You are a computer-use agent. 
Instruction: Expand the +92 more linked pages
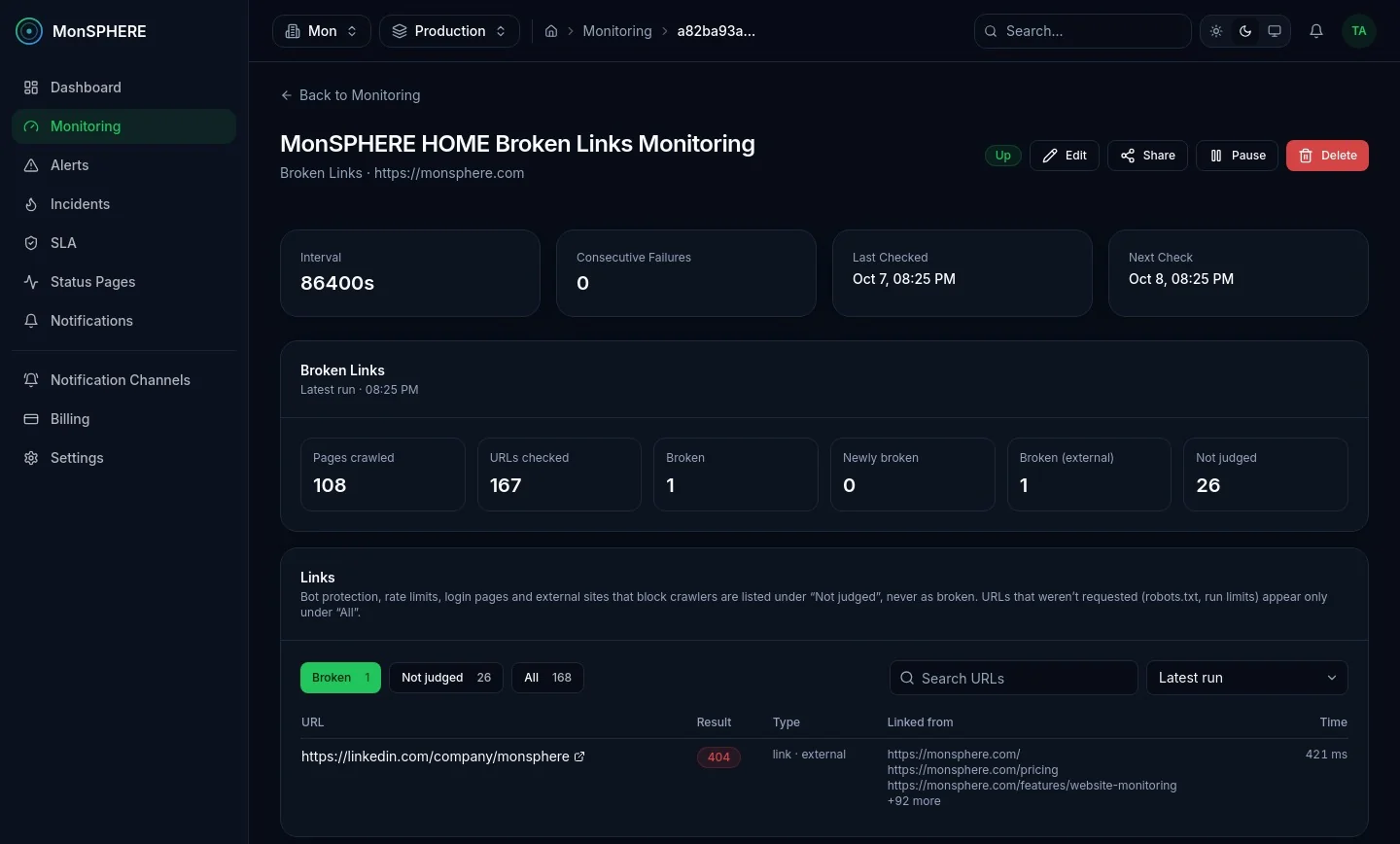pos(914,801)
